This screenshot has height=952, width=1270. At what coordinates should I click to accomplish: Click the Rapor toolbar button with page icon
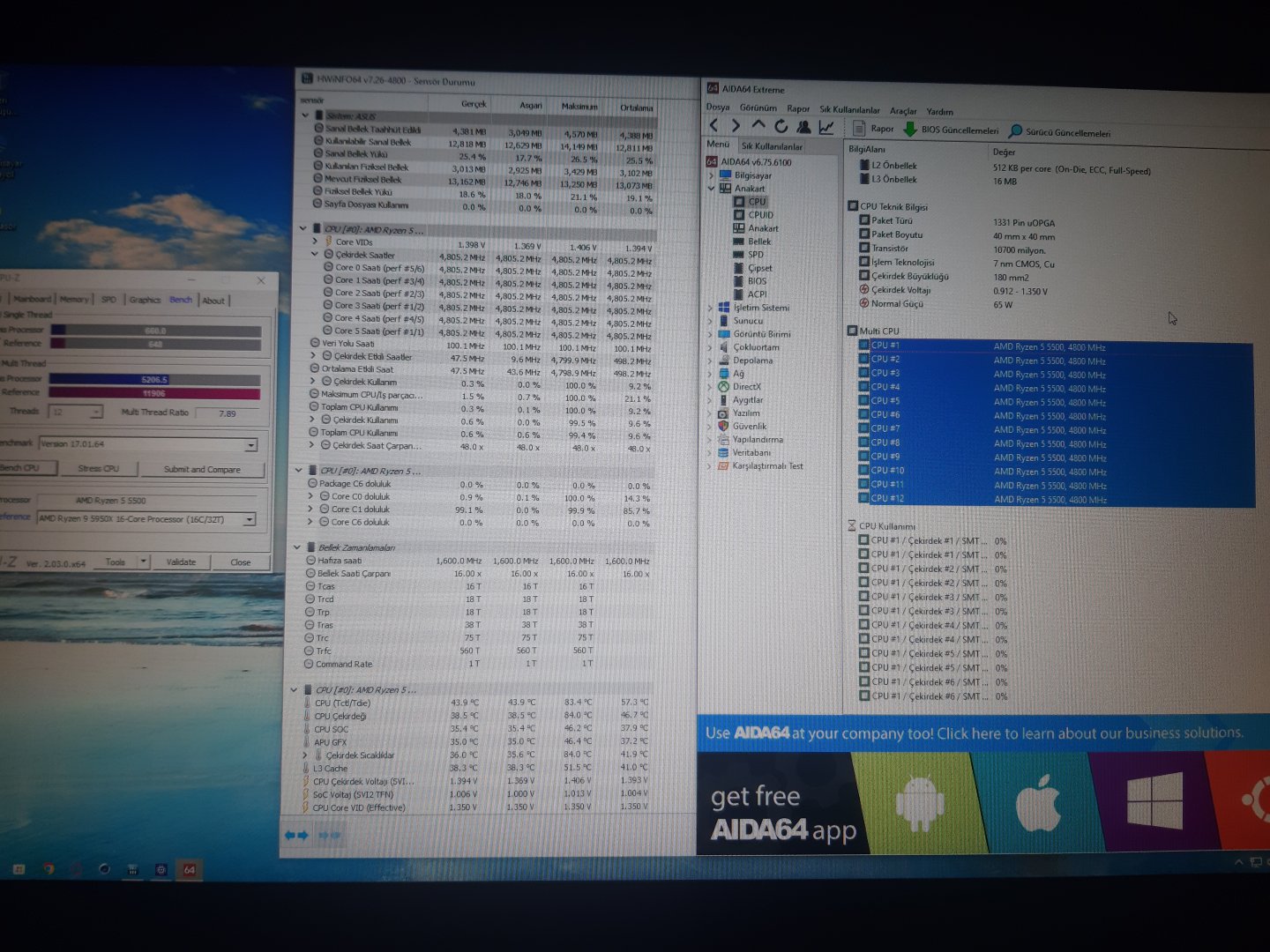[x=873, y=129]
